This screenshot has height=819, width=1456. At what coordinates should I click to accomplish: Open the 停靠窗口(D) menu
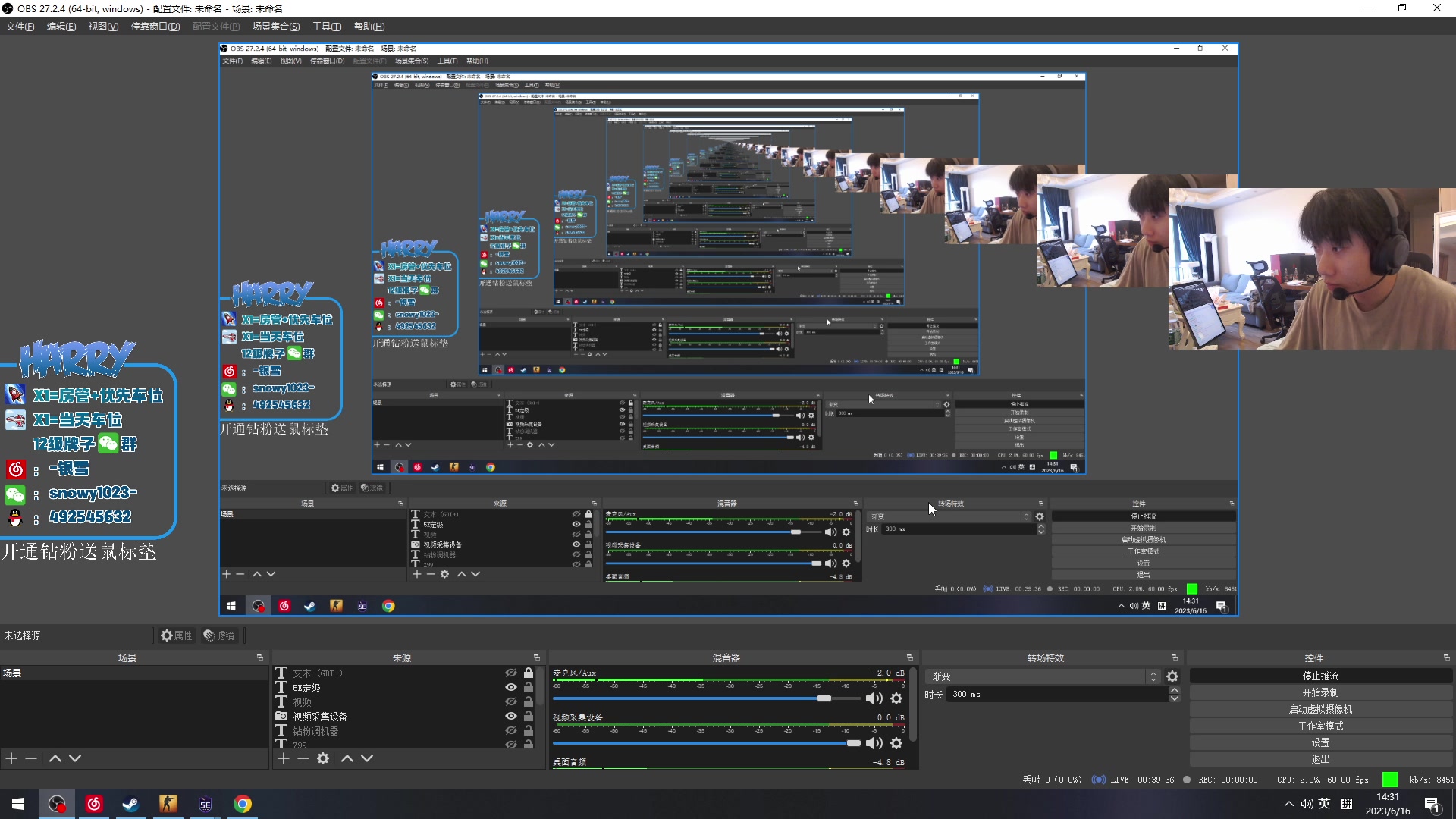tap(155, 27)
